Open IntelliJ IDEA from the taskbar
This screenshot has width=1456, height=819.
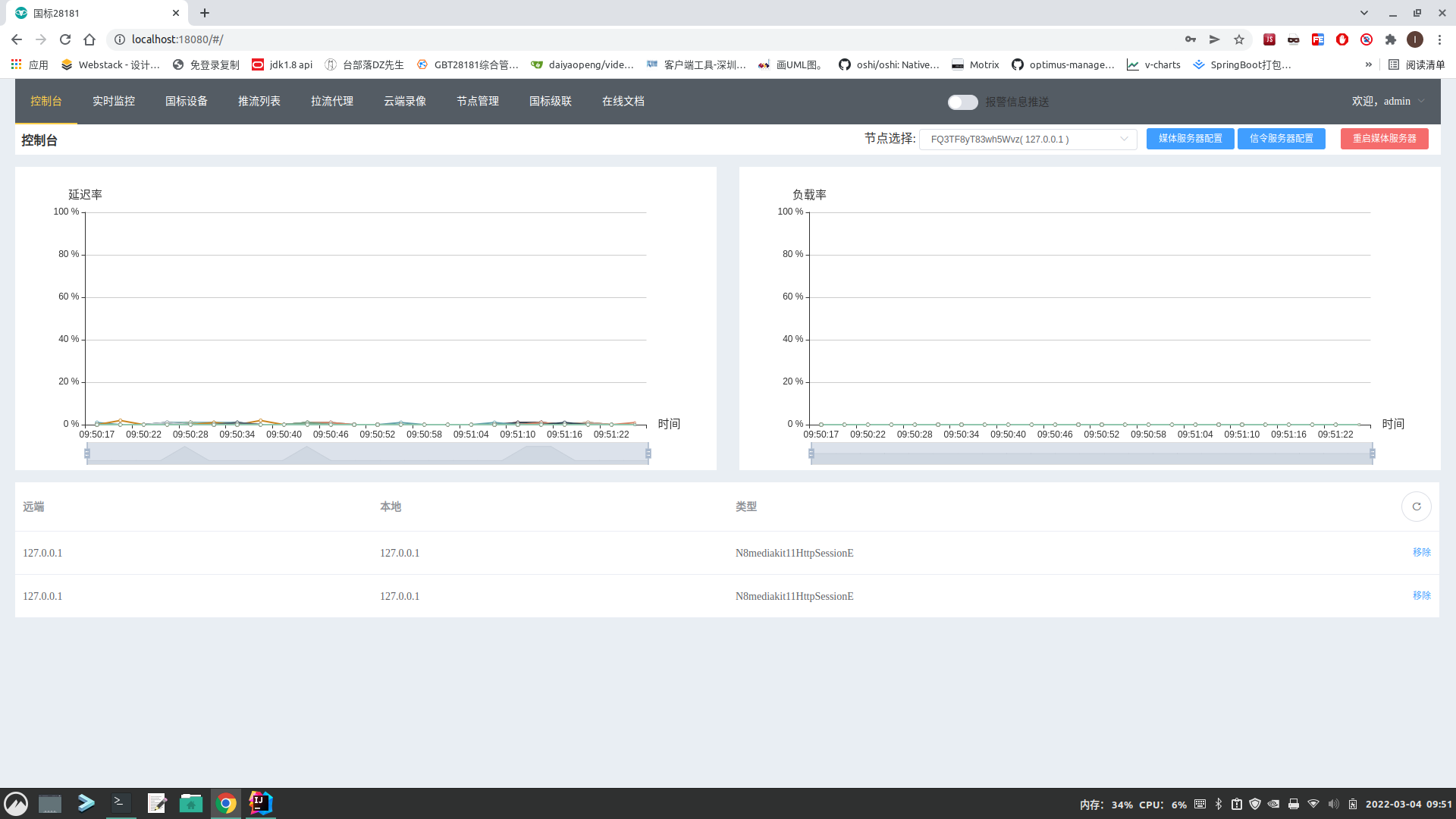(261, 803)
